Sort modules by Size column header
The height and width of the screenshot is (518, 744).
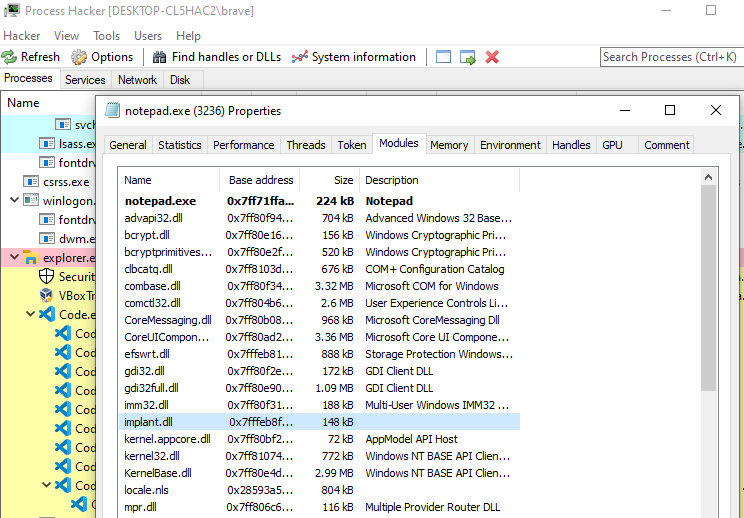tap(329, 180)
